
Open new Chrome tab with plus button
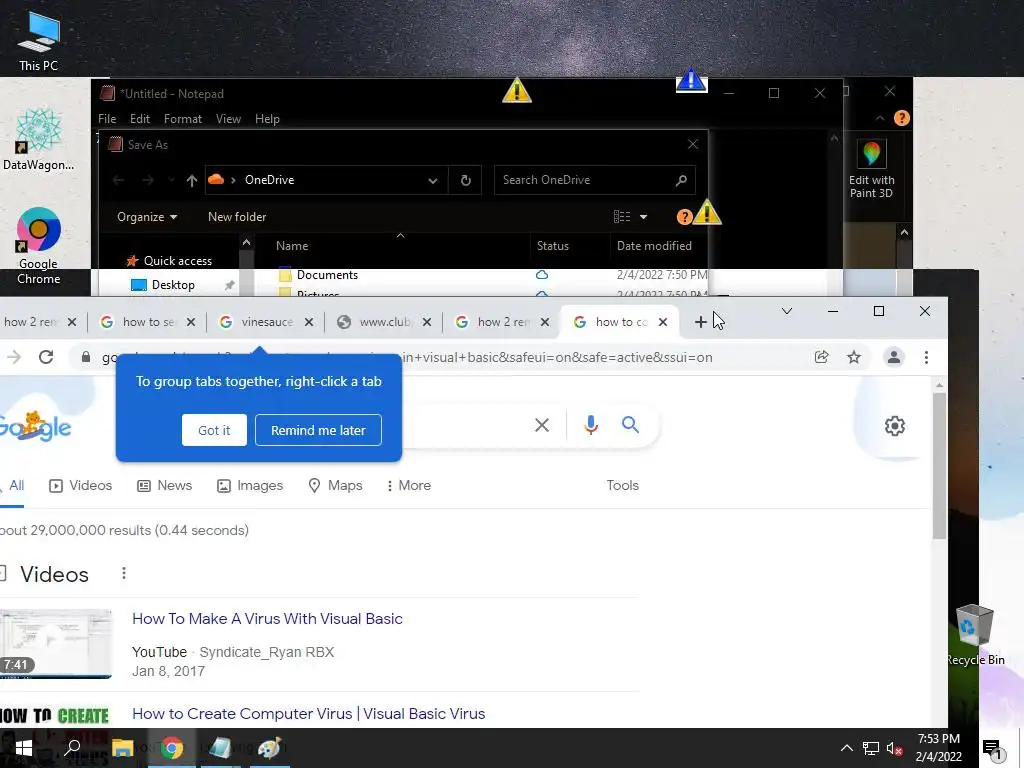tap(700, 322)
